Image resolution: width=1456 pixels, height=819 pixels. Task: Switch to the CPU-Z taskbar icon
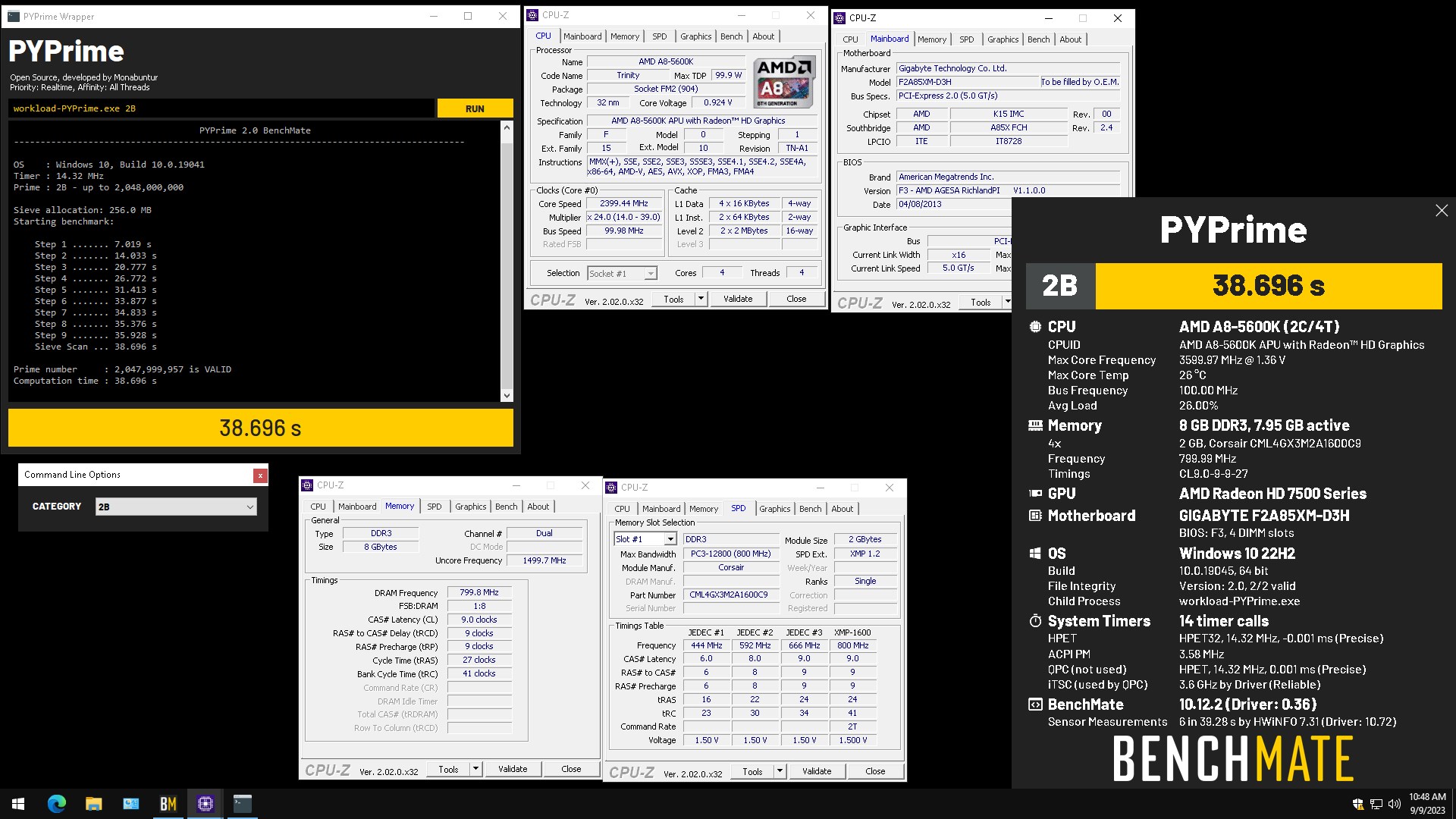[205, 804]
